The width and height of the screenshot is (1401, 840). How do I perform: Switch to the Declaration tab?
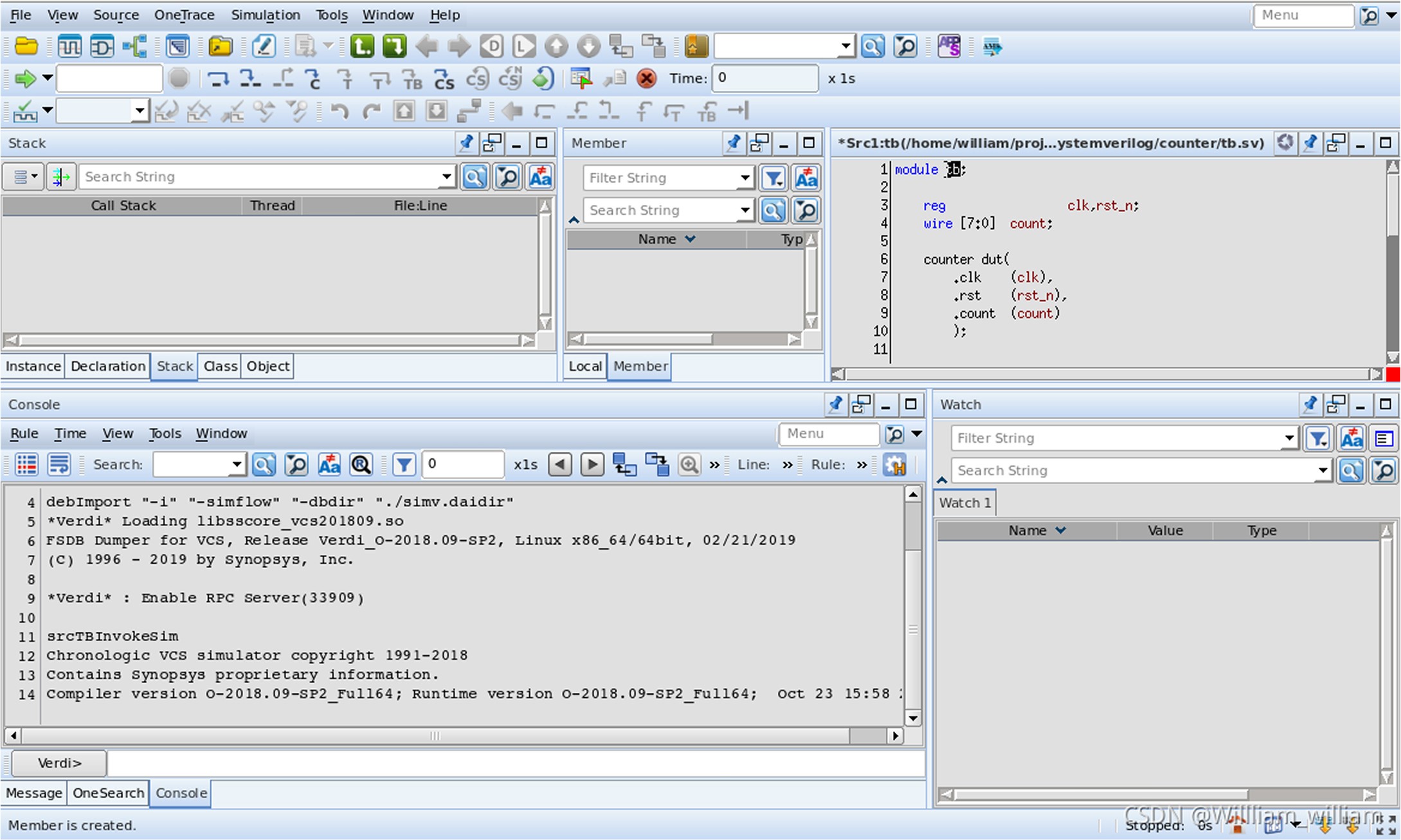pyautogui.click(x=108, y=366)
